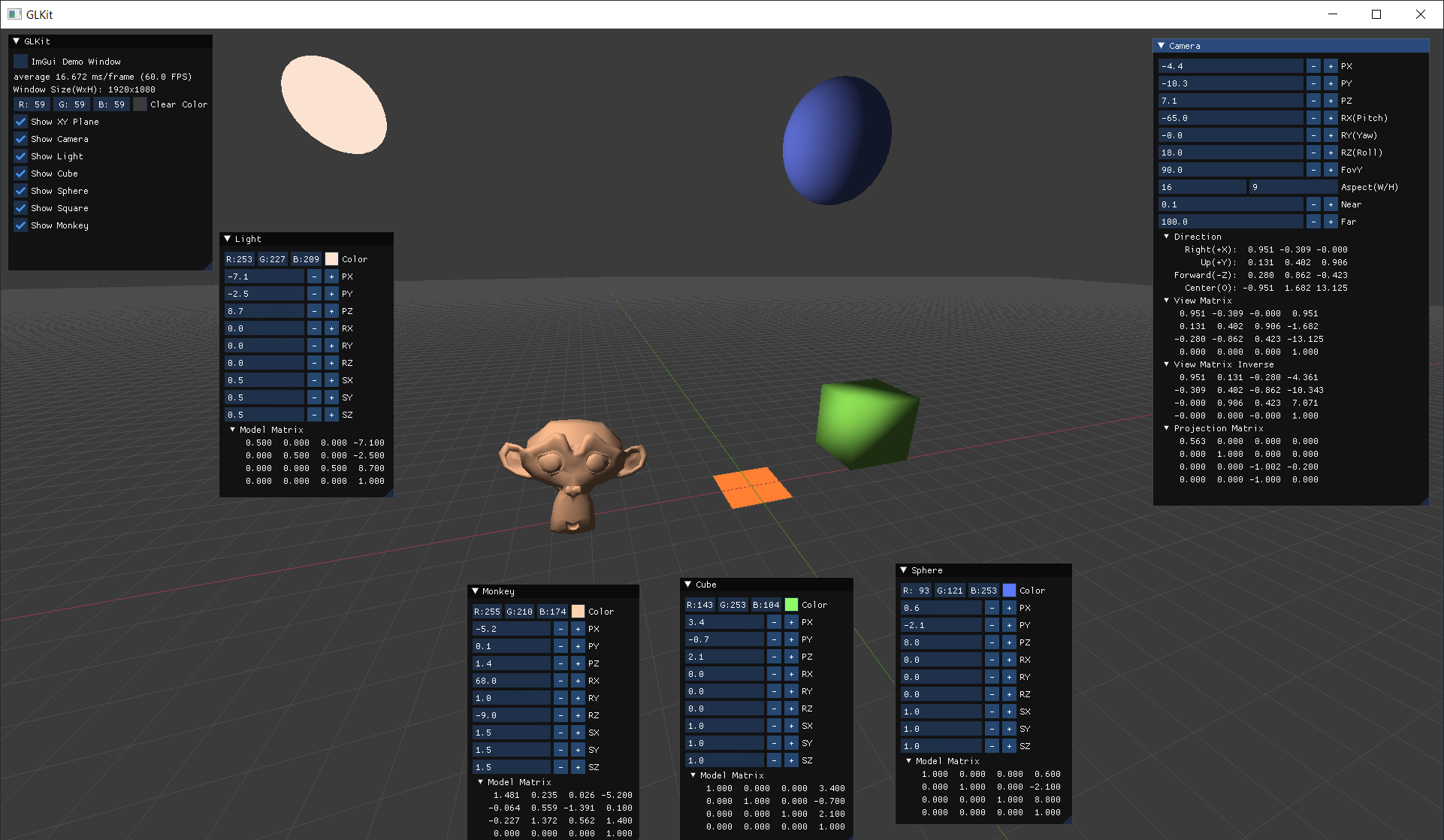Viewport: 1444px width, 840px height.
Task: Click plus button for Cube SX
Action: tap(791, 726)
